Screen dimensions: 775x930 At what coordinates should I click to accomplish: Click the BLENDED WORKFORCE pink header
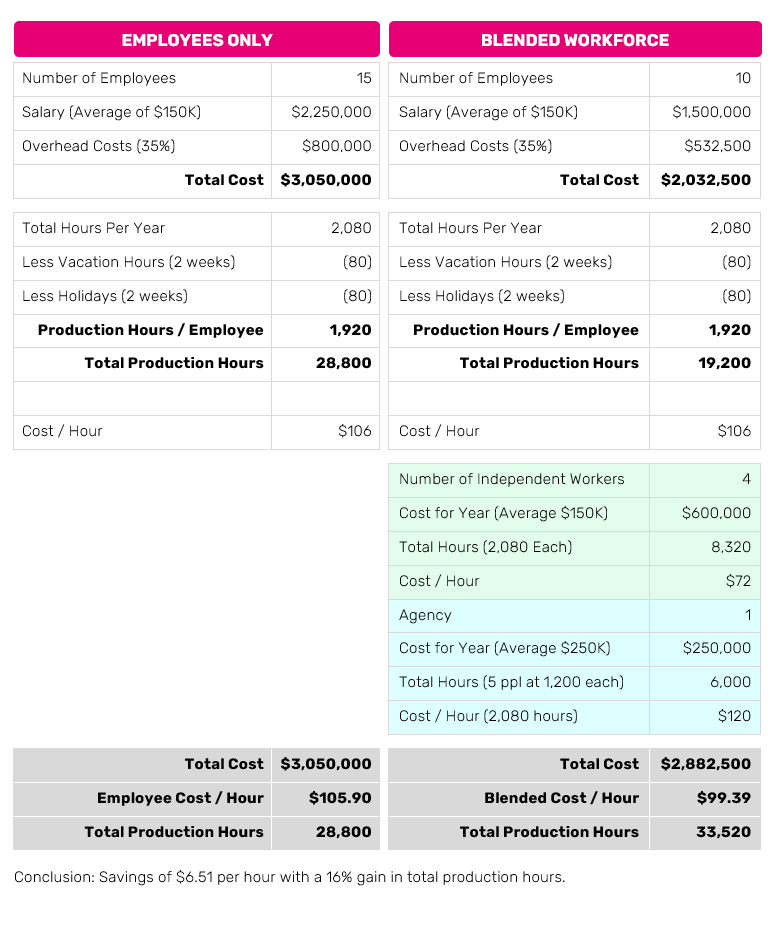574,40
